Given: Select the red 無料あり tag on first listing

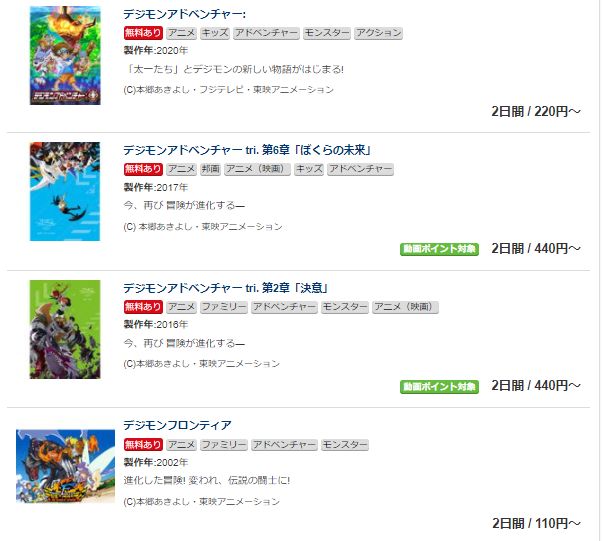Looking at the screenshot, I should (143, 33).
